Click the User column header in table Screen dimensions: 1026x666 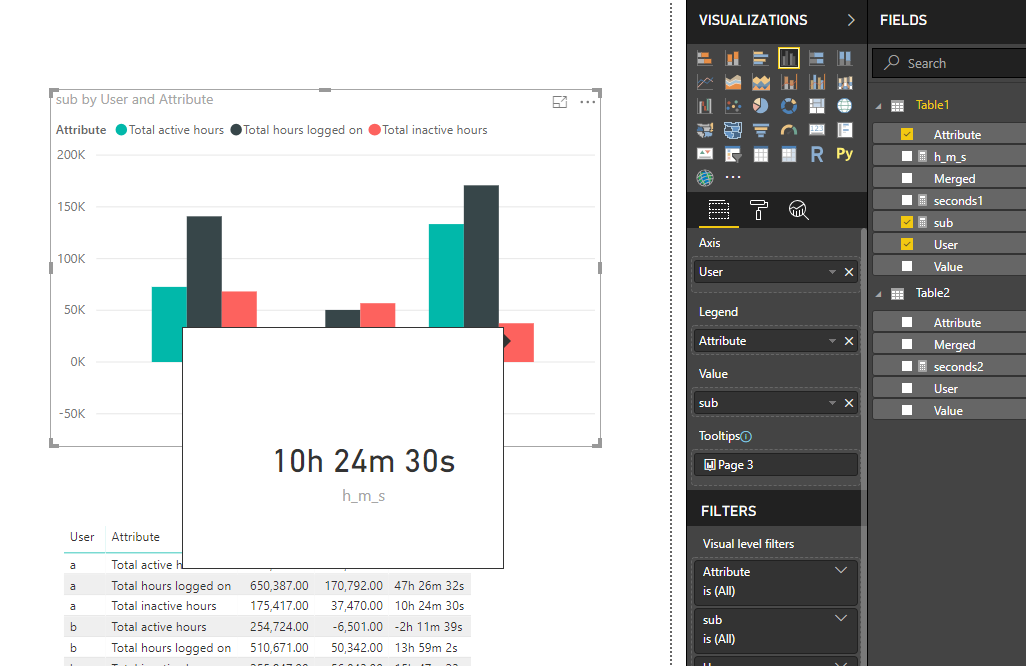(x=82, y=537)
